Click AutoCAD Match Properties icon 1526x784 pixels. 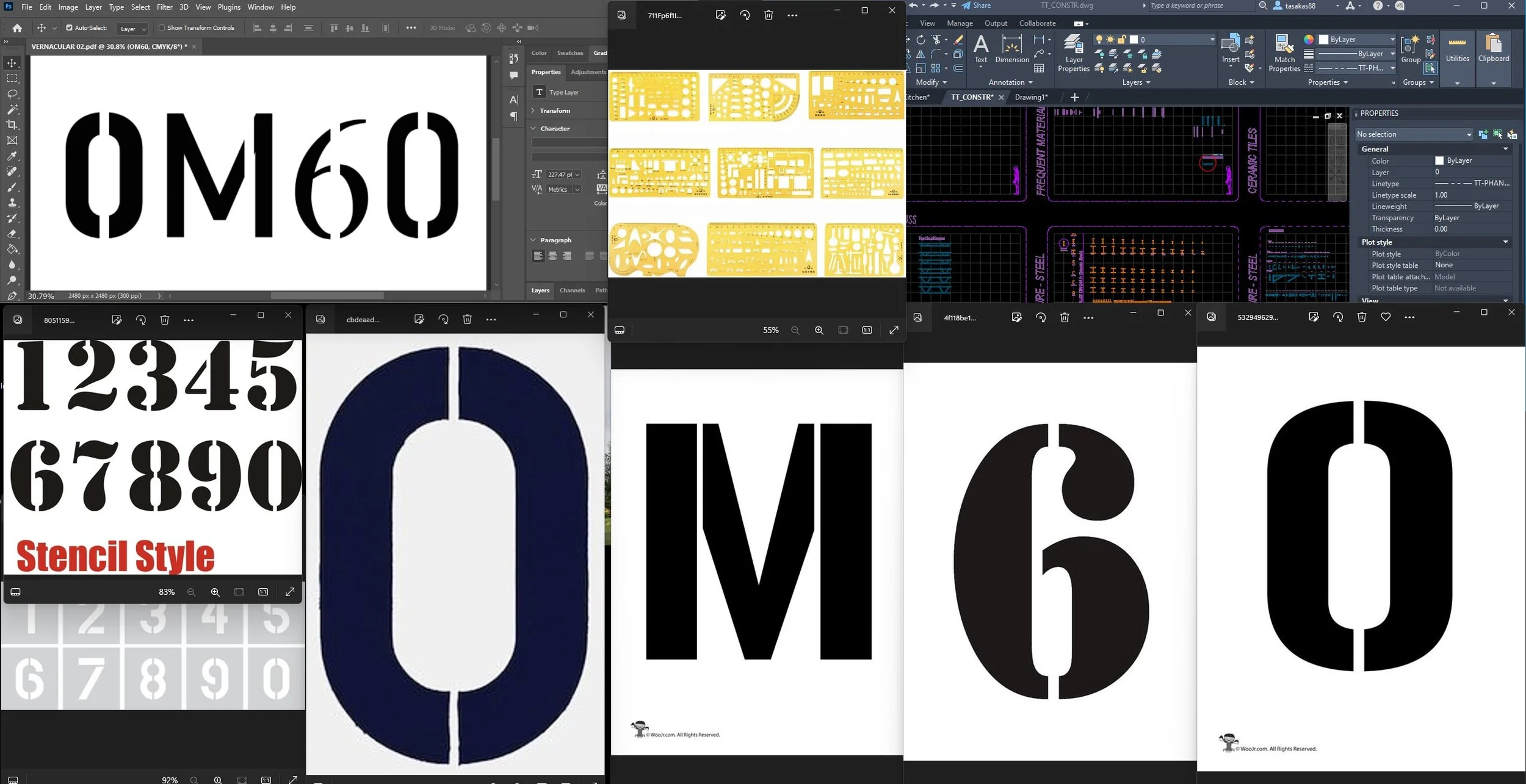click(x=1284, y=45)
